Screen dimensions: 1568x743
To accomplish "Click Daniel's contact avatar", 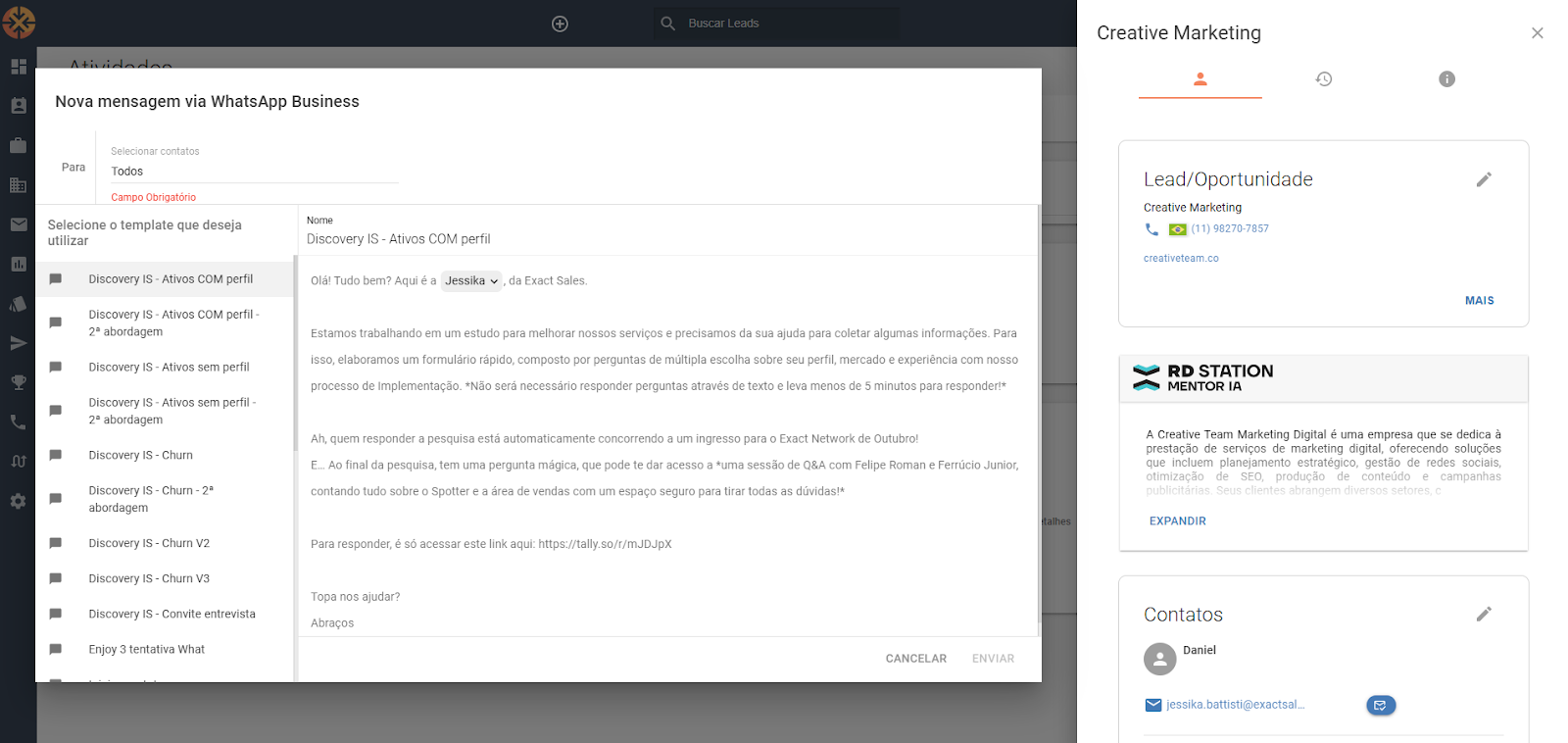I will (1160, 659).
